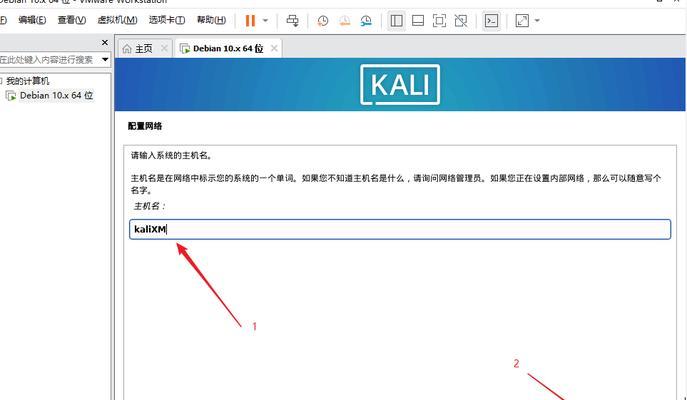Image resolution: width=687 pixels, height=400 pixels.
Task: Open the 选项卡(T) menu
Action: click(x=166, y=20)
